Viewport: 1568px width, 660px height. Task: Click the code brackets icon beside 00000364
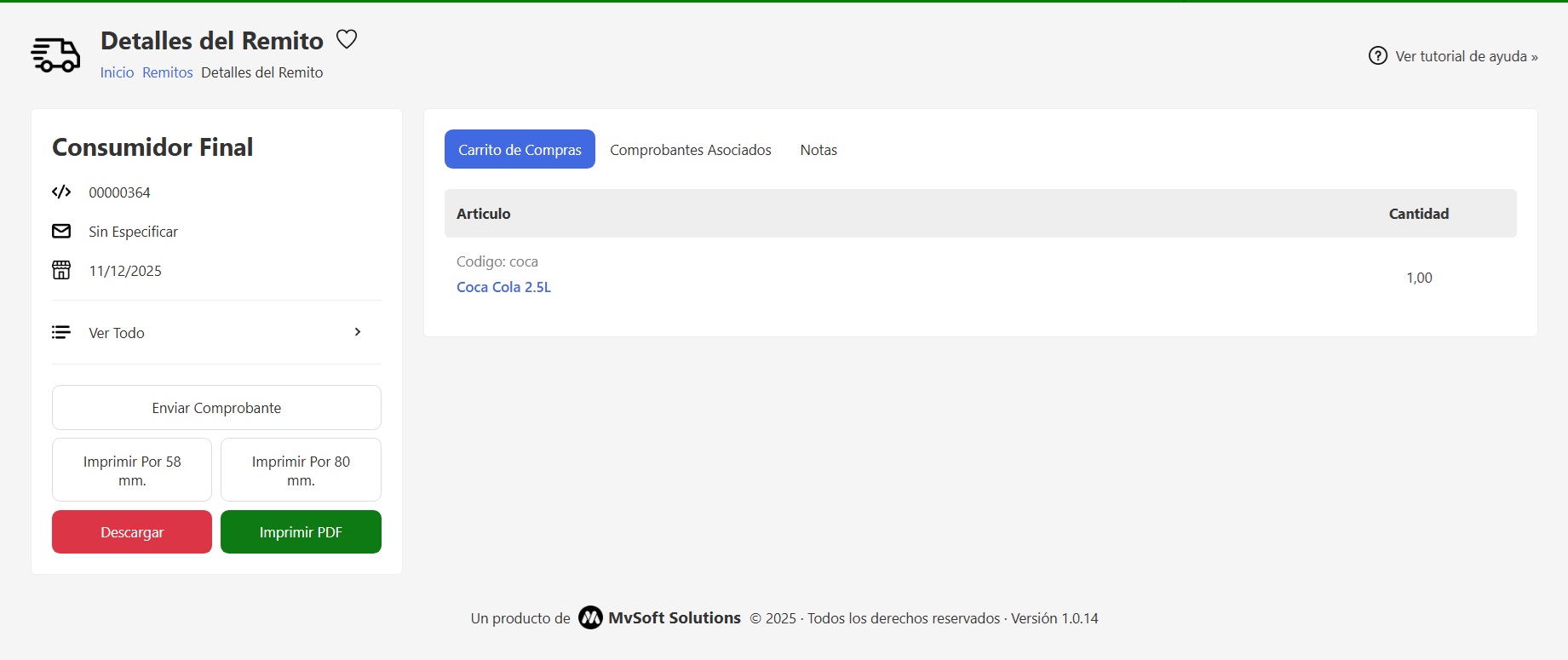(x=61, y=192)
